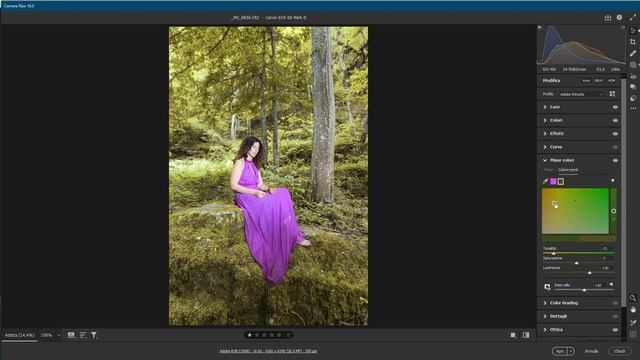Open the filter funnel icon
This screenshot has height=360, width=640.
[x=94, y=335]
